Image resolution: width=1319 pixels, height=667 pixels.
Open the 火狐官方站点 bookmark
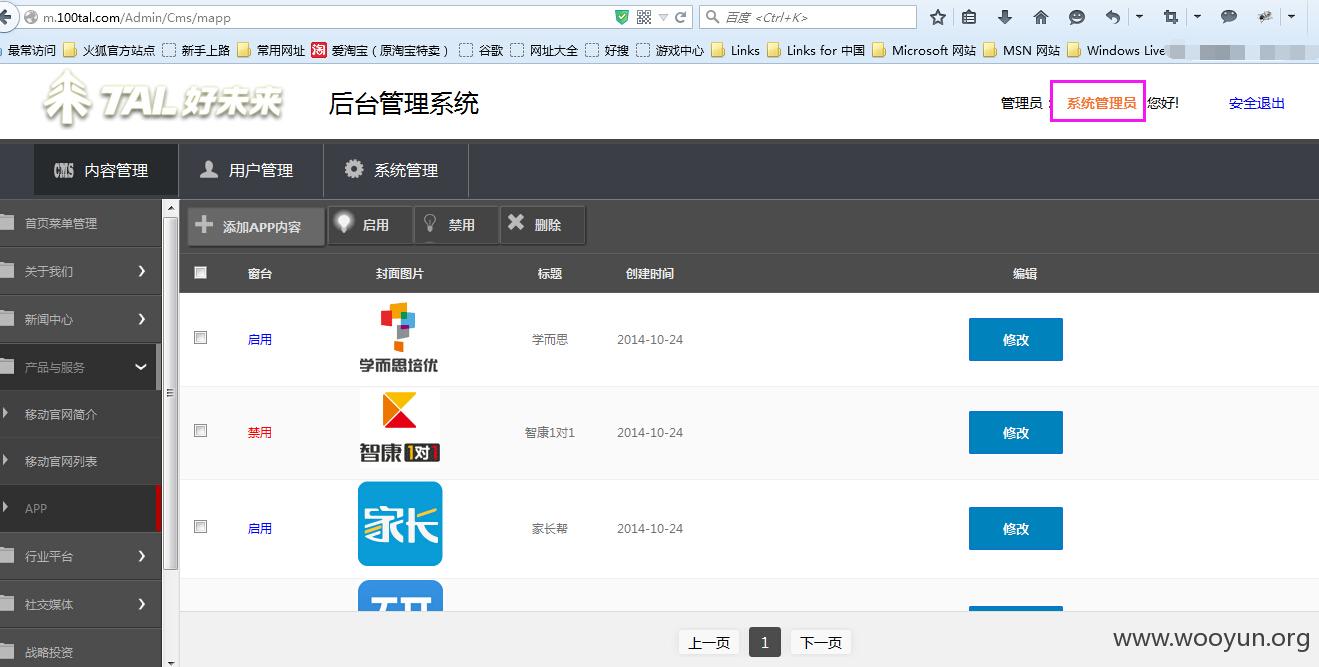click(110, 50)
